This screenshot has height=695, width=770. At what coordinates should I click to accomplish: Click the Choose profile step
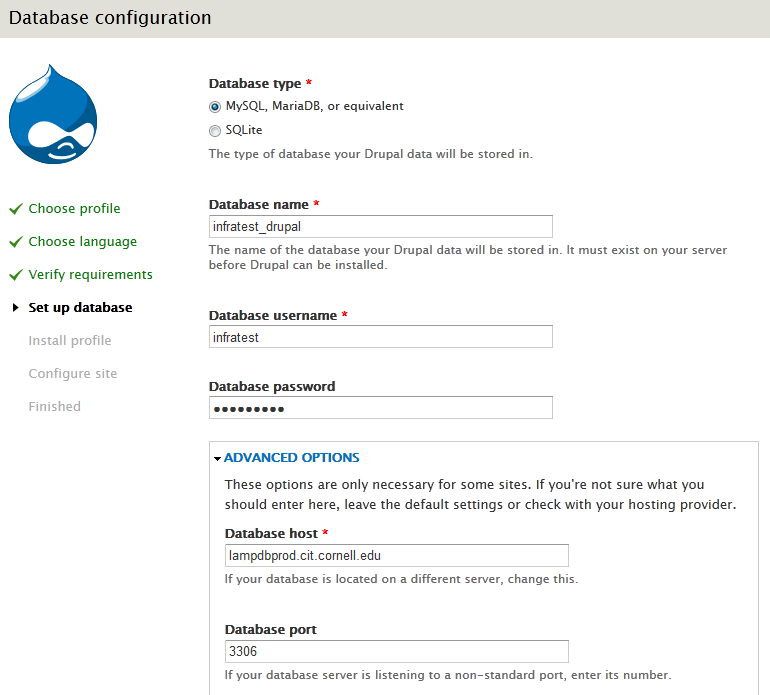coord(74,209)
